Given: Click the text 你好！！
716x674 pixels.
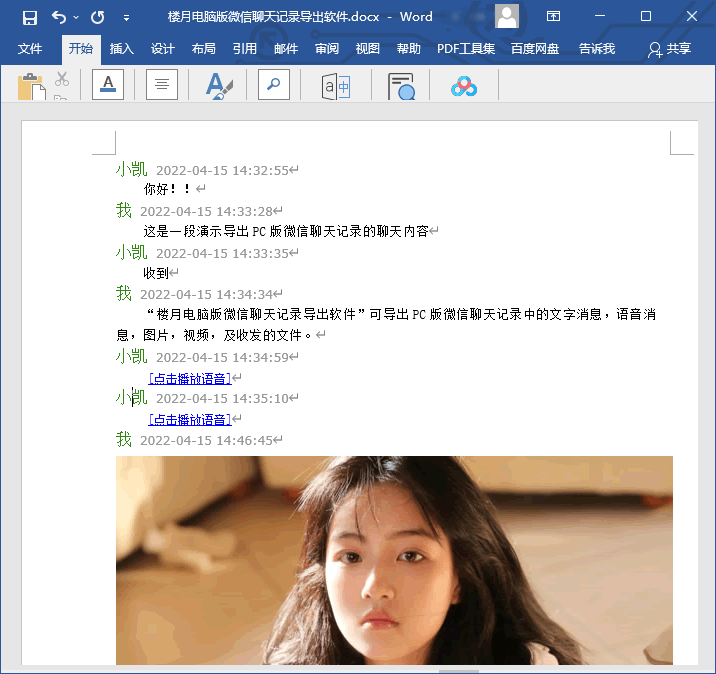Looking at the screenshot, I should [167, 189].
